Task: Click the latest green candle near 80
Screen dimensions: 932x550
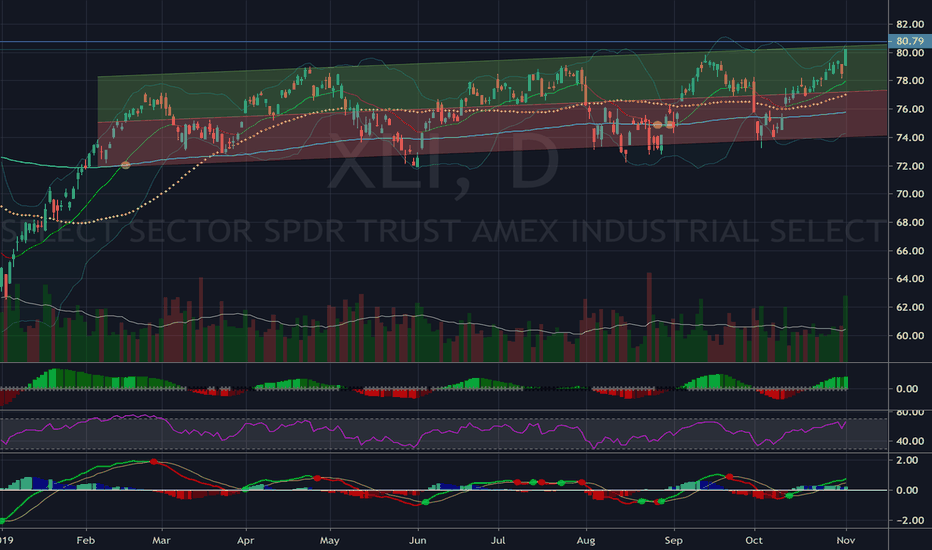Action: click(x=845, y=57)
